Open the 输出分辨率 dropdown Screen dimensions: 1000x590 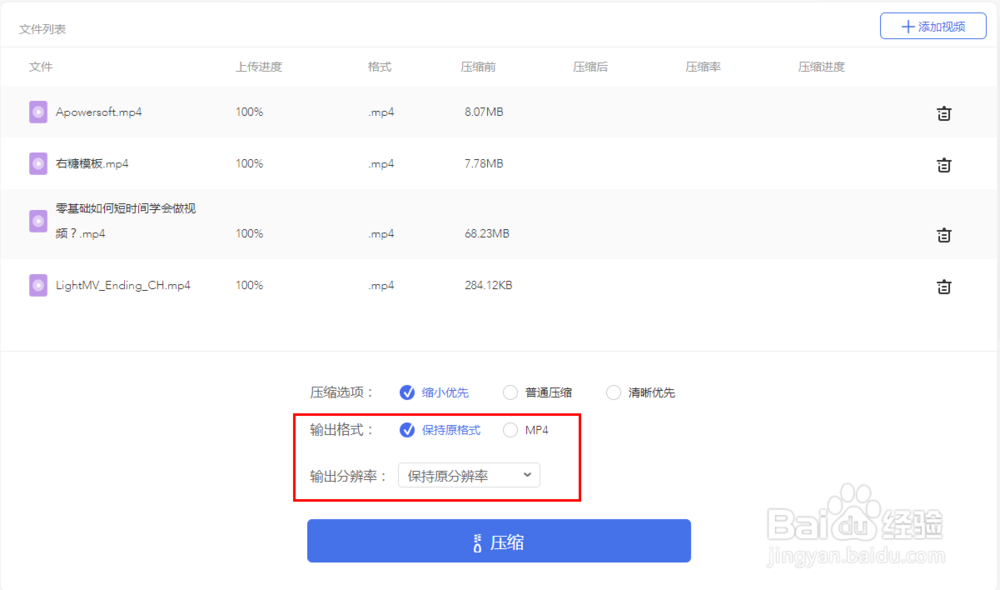click(x=469, y=475)
